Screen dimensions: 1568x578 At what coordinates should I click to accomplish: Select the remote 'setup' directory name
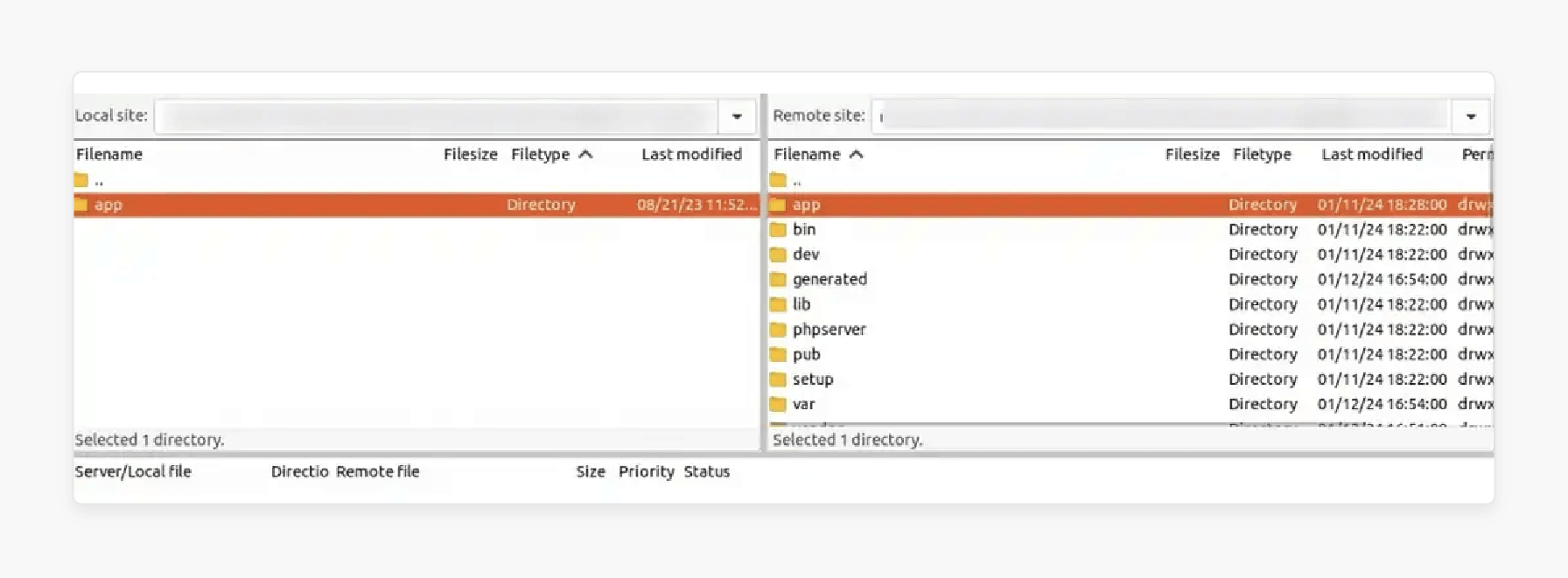[x=813, y=380]
